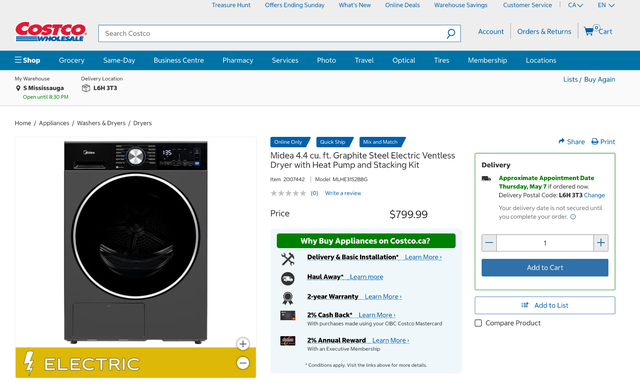Open the Travel menu

click(x=364, y=60)
